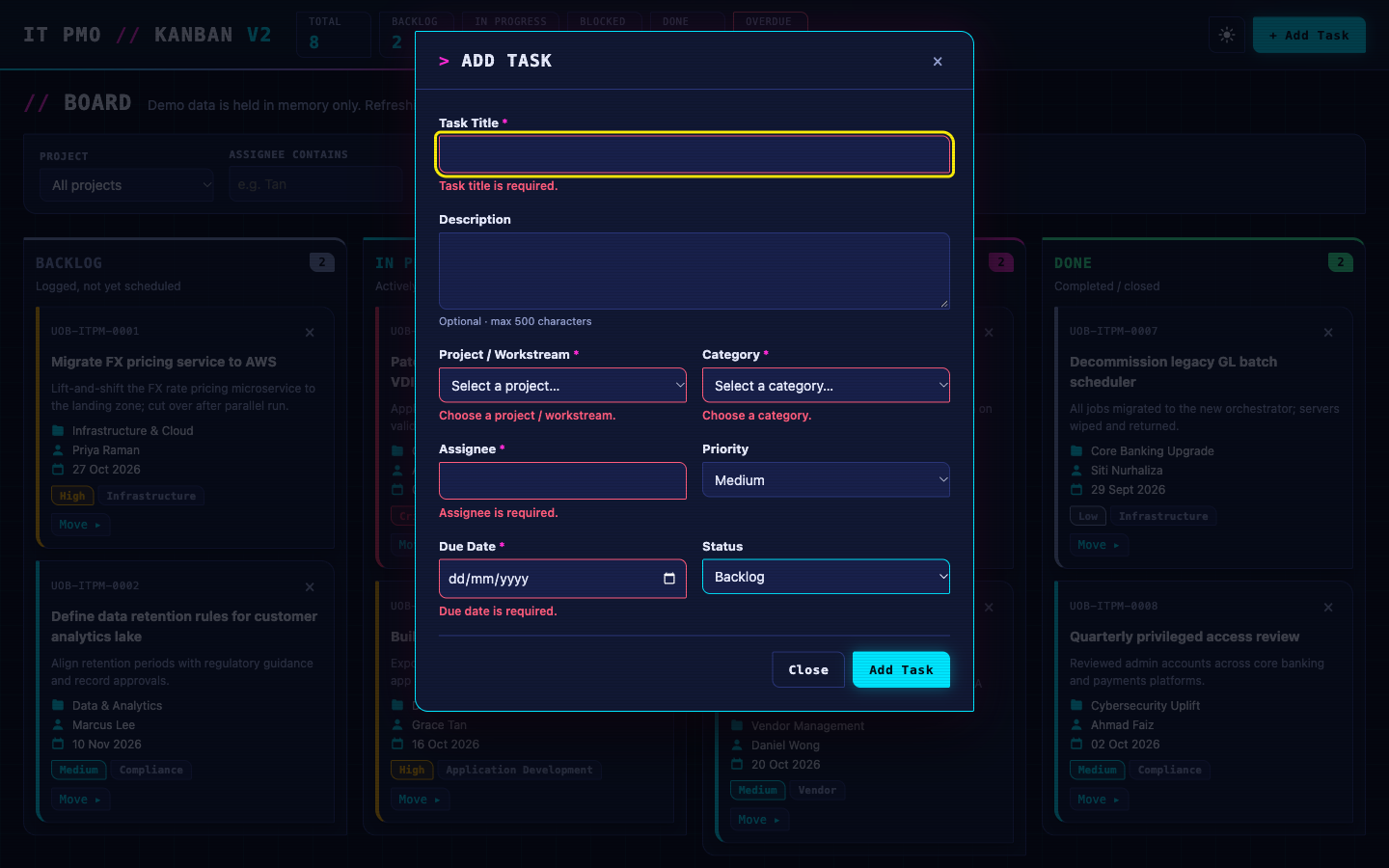Image resolution: width=1389 pixels, height=868 pixels.
Task: Click person icon beside Ahmad Faiz
Action: click(x=1076, y=725)
